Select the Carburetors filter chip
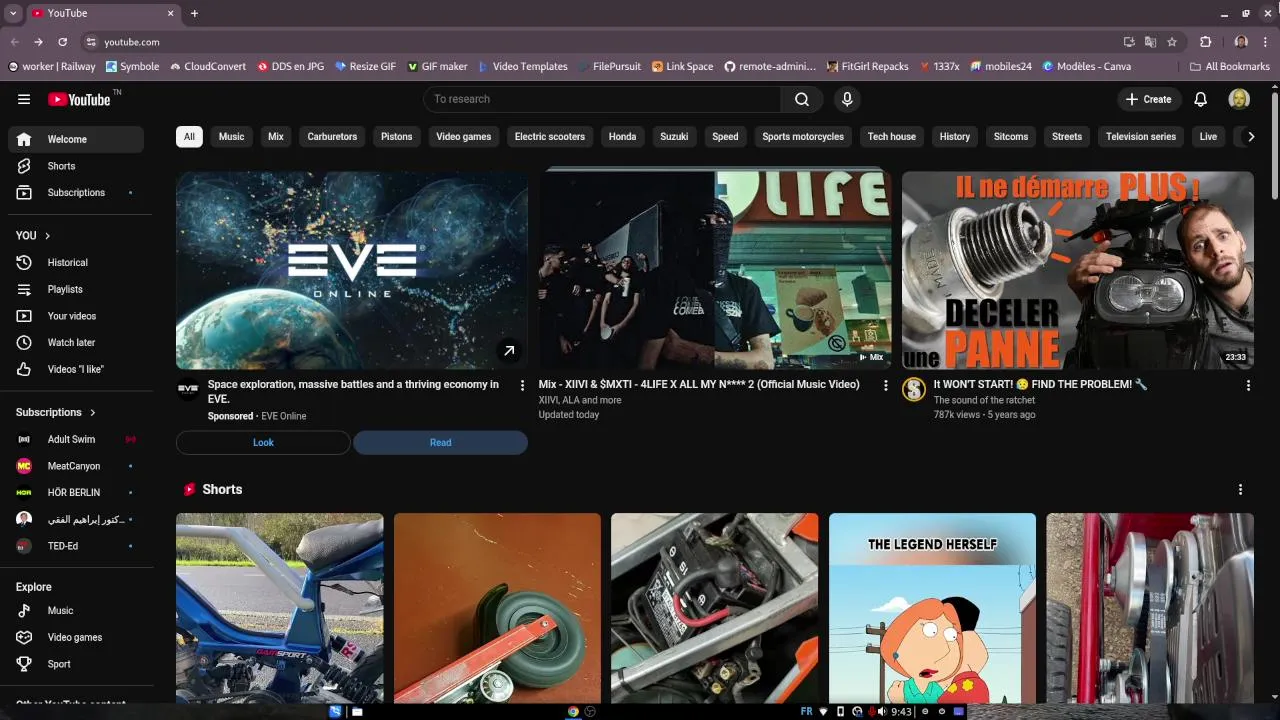This screenshot has height=720, width=1280. click(332, 137)
